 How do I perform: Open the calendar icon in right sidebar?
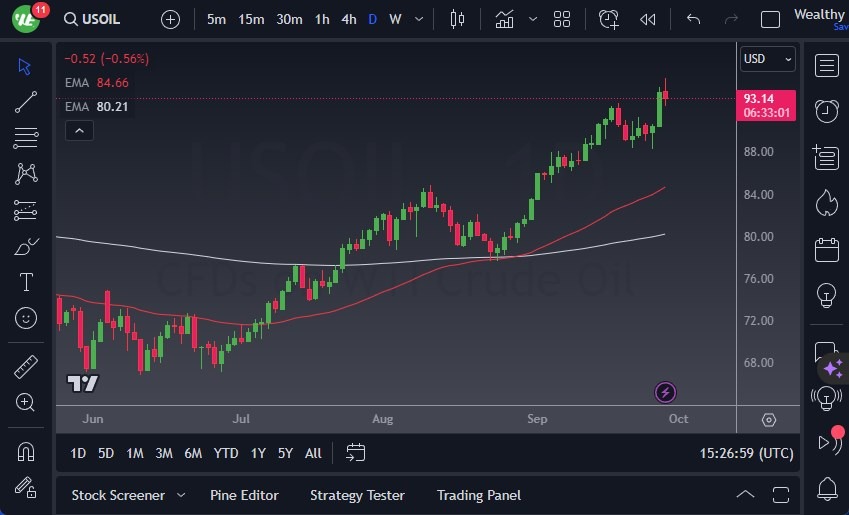[x=826, y=249]
